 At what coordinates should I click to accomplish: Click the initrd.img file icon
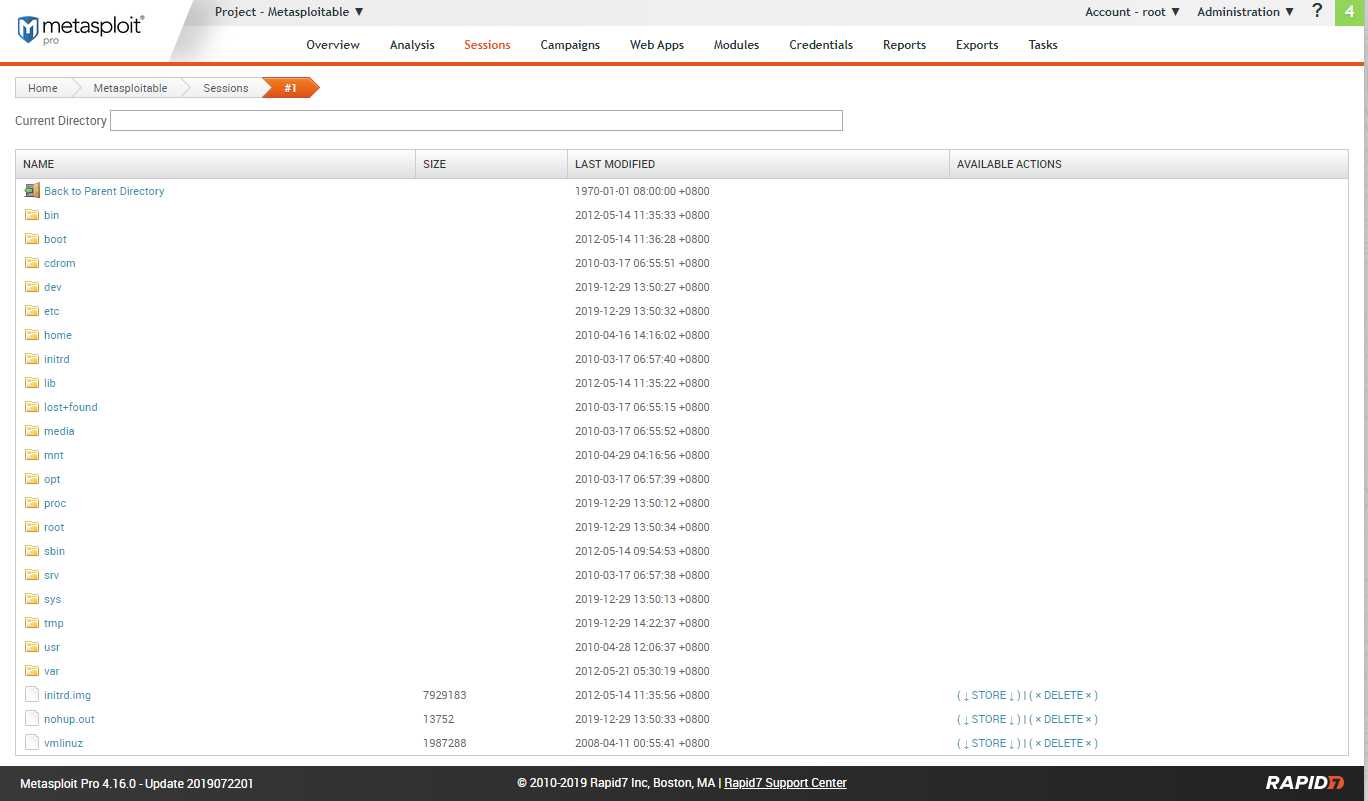pyautogui.click(x=32, y=695)
